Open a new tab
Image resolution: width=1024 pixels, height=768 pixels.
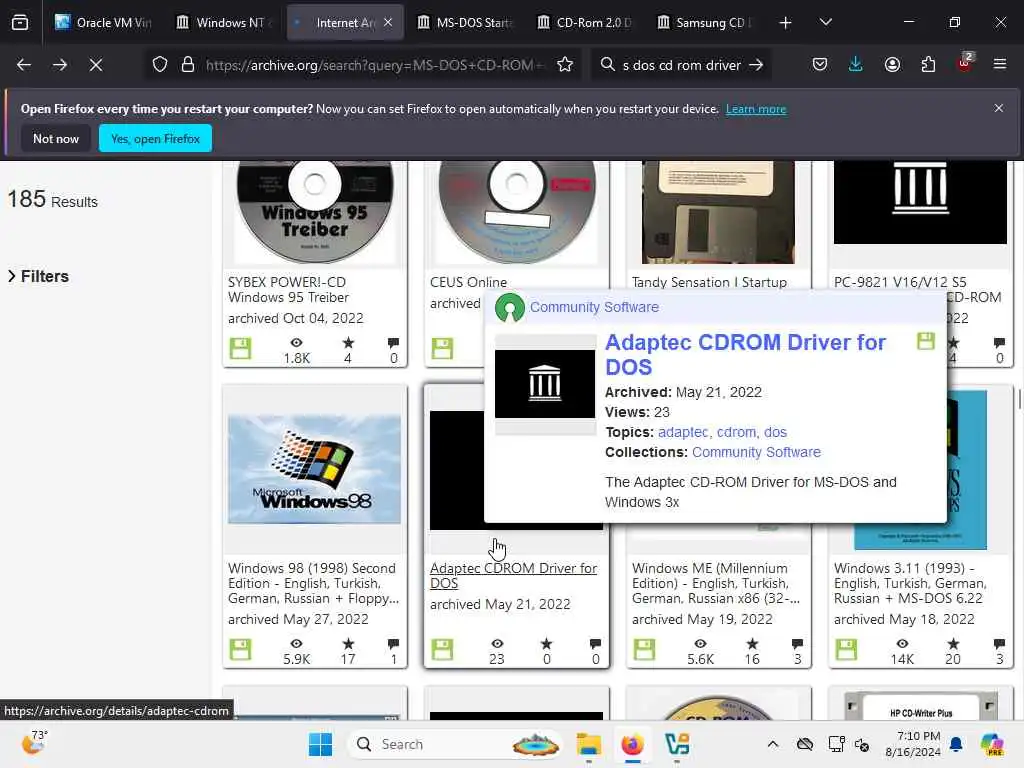pos(786,23)
